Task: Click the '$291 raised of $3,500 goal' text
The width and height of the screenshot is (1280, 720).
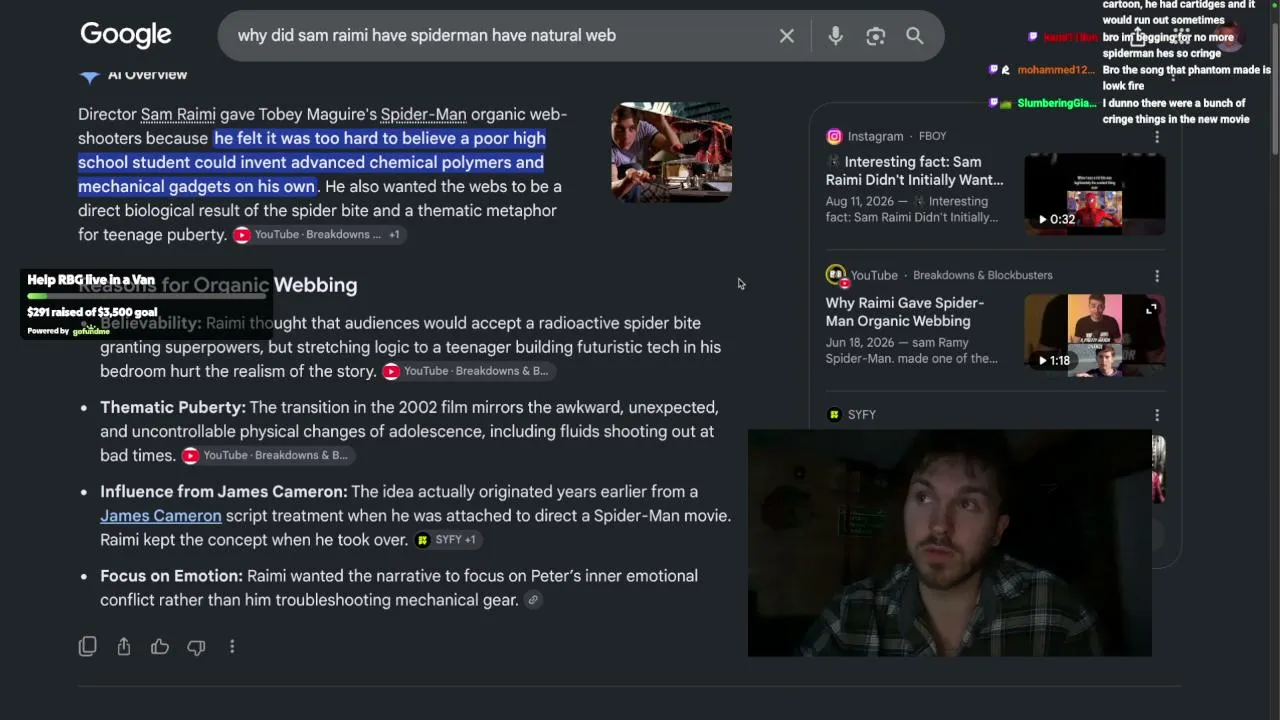Action: pyautogui.click(x=92, y=312)
